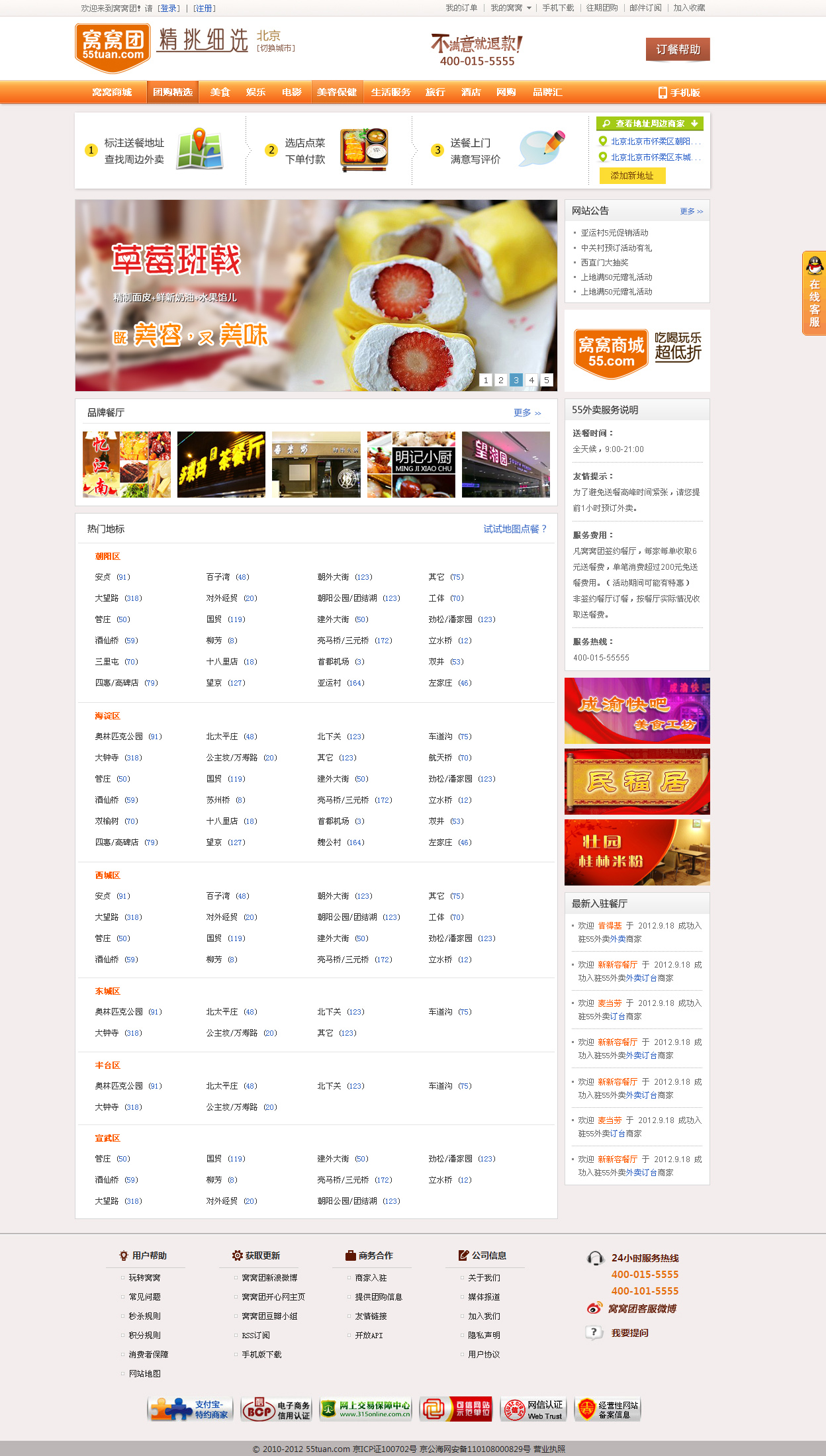This screenshot has width=826, height=1456.
Task: Open the 美容保健 navigation tab
Action: (x=337, y=93)
